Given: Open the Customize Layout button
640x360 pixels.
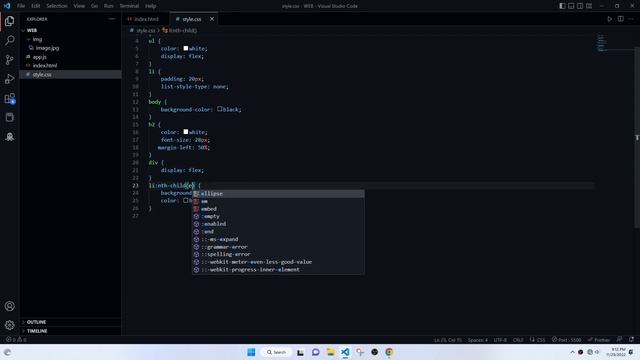Looking at the screenshot, I should (589, 6).
